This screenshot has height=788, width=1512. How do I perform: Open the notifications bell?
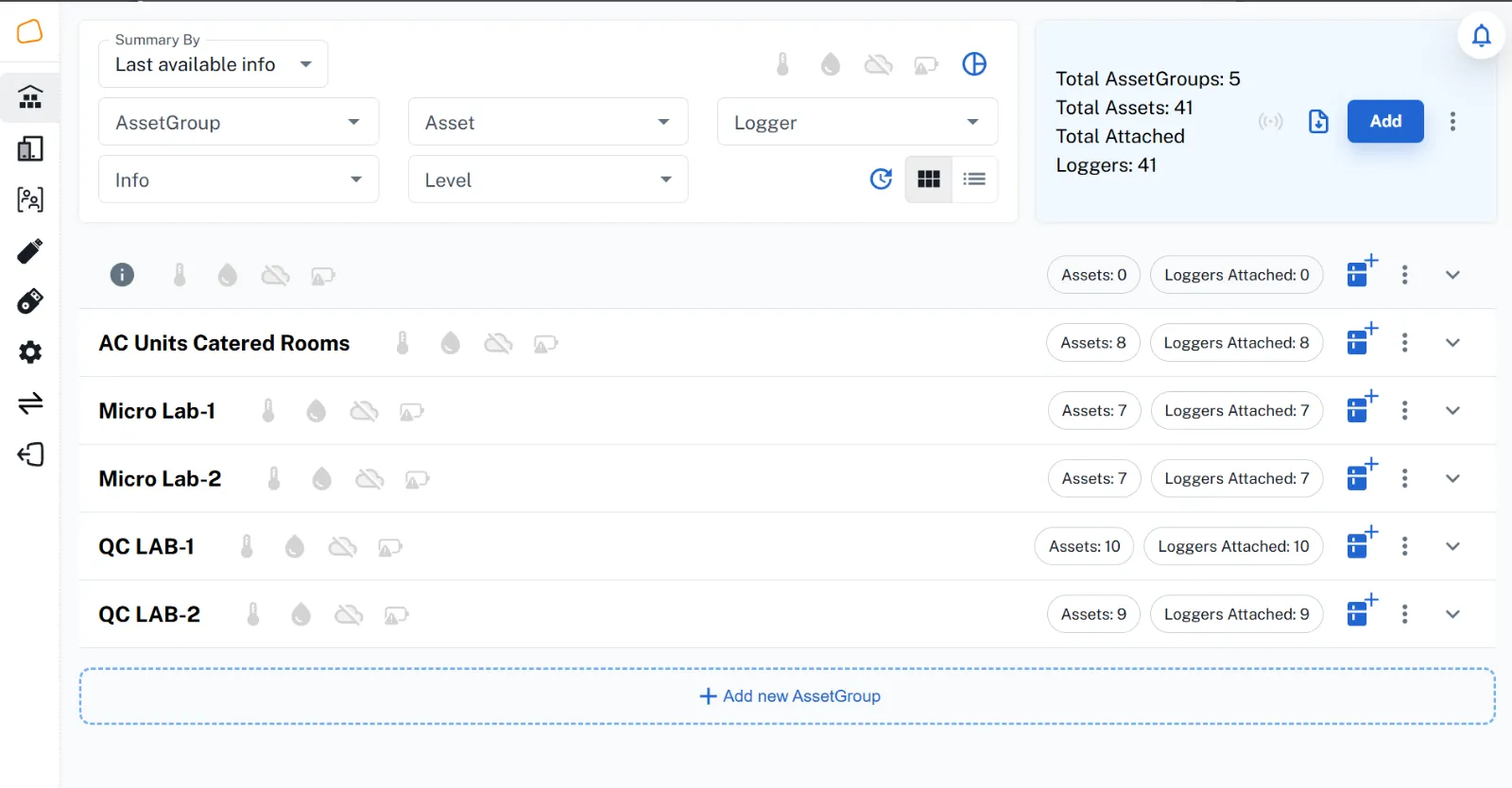1481,36
